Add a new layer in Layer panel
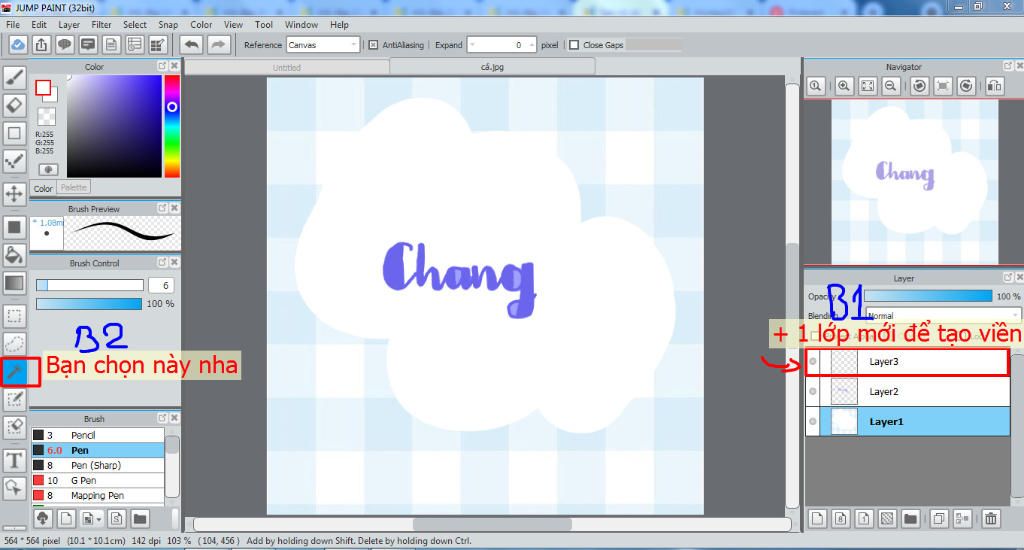This screenshot has height=550, width=1024. (817, 519)
